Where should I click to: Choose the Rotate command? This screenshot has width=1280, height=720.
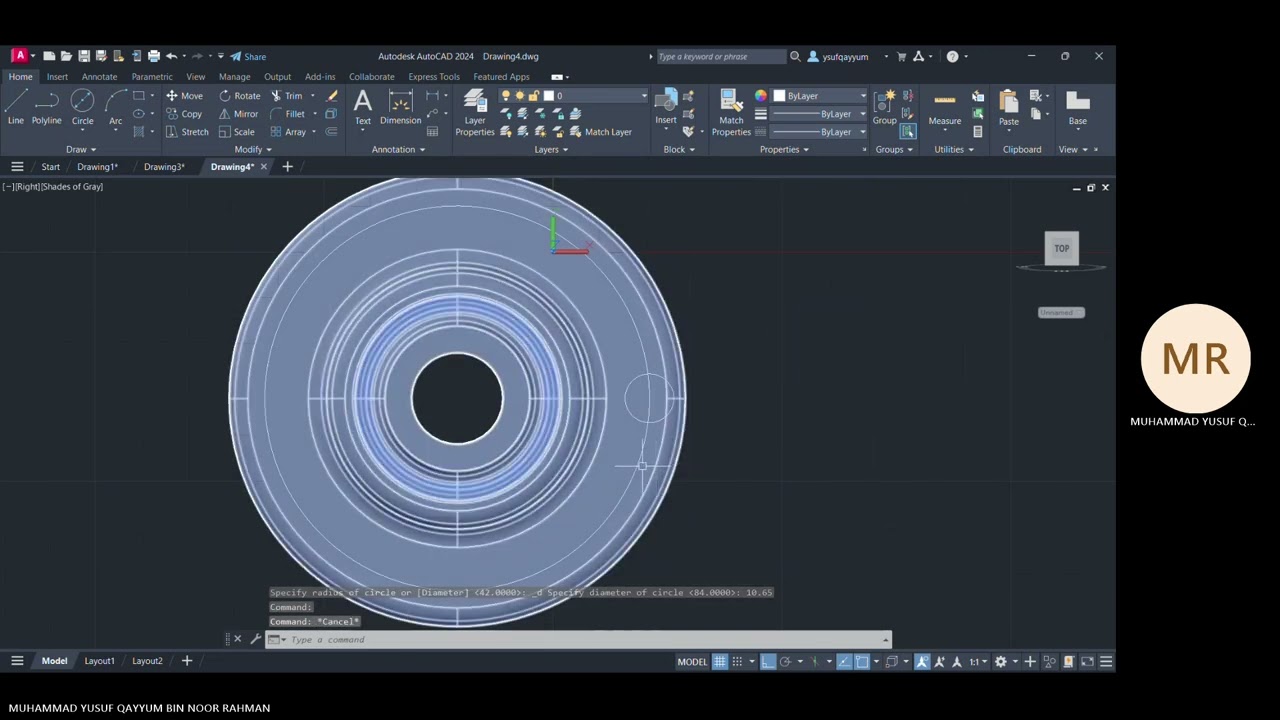[x=239, y=96]
